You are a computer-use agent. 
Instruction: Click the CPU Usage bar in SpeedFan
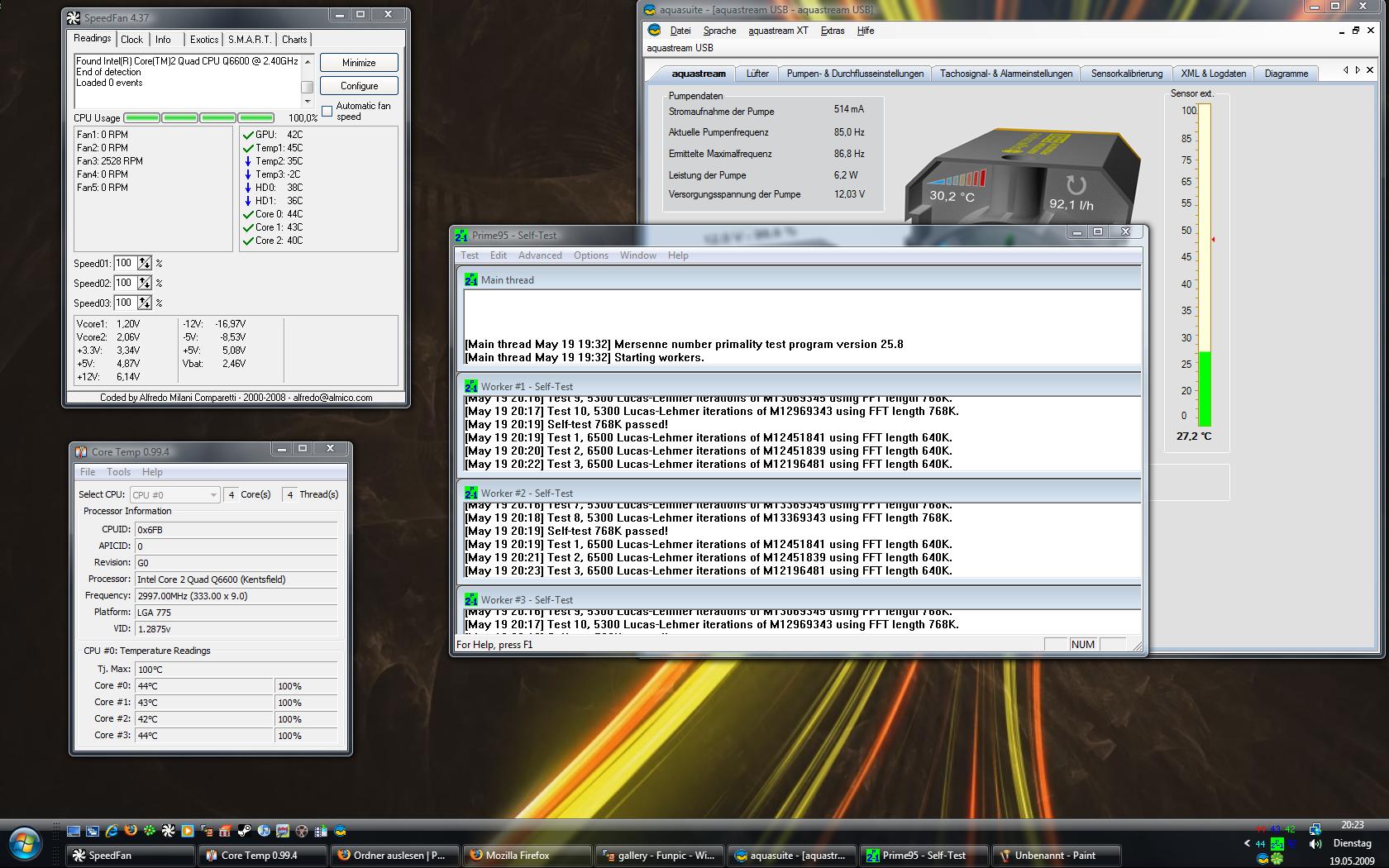199,117
